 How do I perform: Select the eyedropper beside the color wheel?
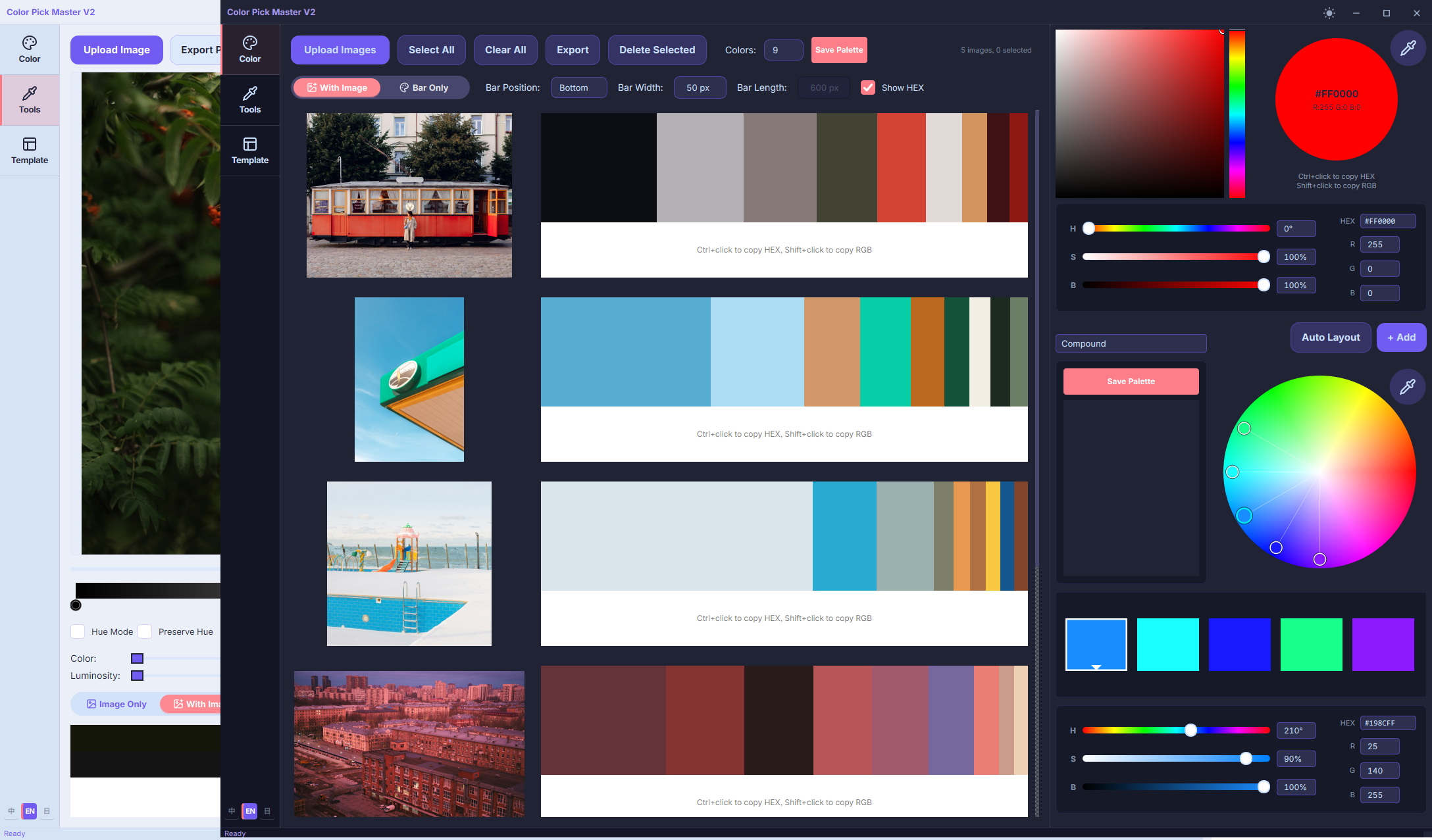(x=1408, y=387)
